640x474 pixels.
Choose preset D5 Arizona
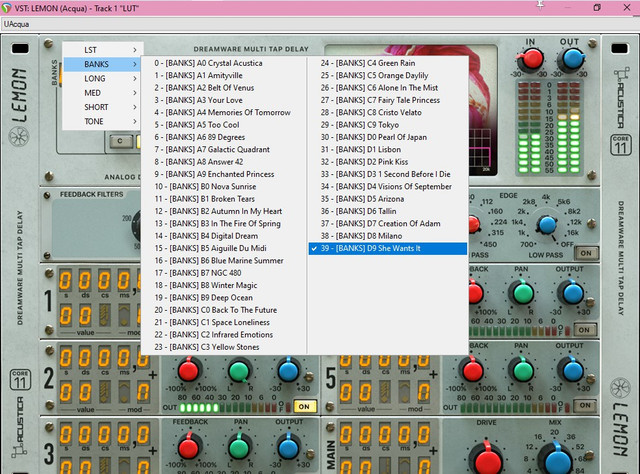point(388,199)
